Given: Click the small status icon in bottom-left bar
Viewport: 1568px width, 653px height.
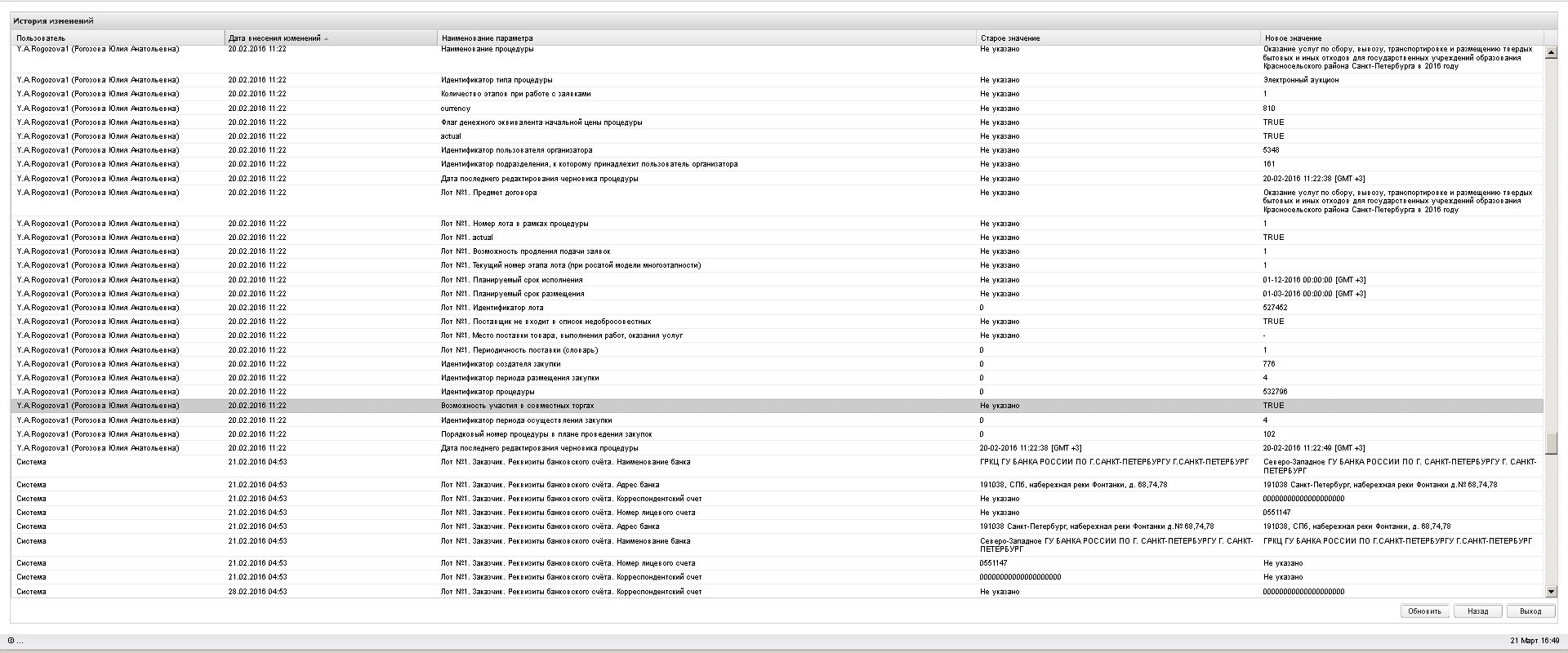Looking at the screenshot, I should (x=11, y=641).
